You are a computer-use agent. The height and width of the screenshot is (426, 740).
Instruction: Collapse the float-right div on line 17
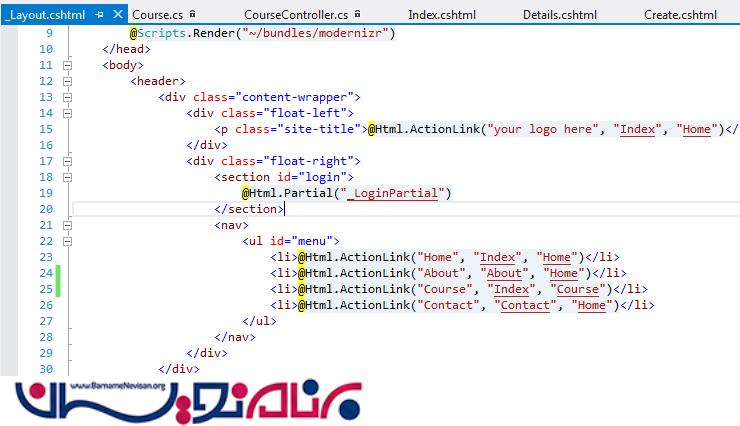click(x=68, y=161)
